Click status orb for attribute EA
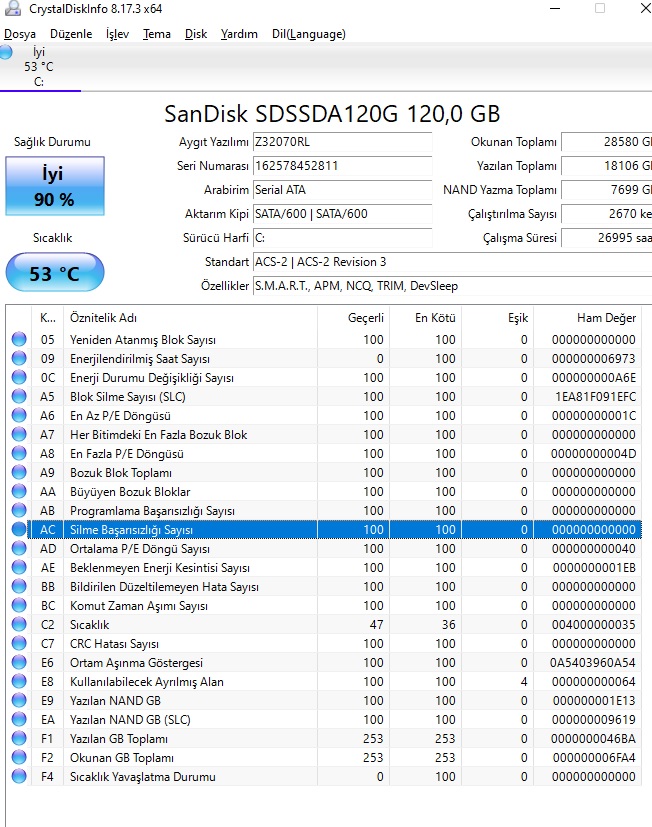652x827 pixels. [x=19, y=719]
